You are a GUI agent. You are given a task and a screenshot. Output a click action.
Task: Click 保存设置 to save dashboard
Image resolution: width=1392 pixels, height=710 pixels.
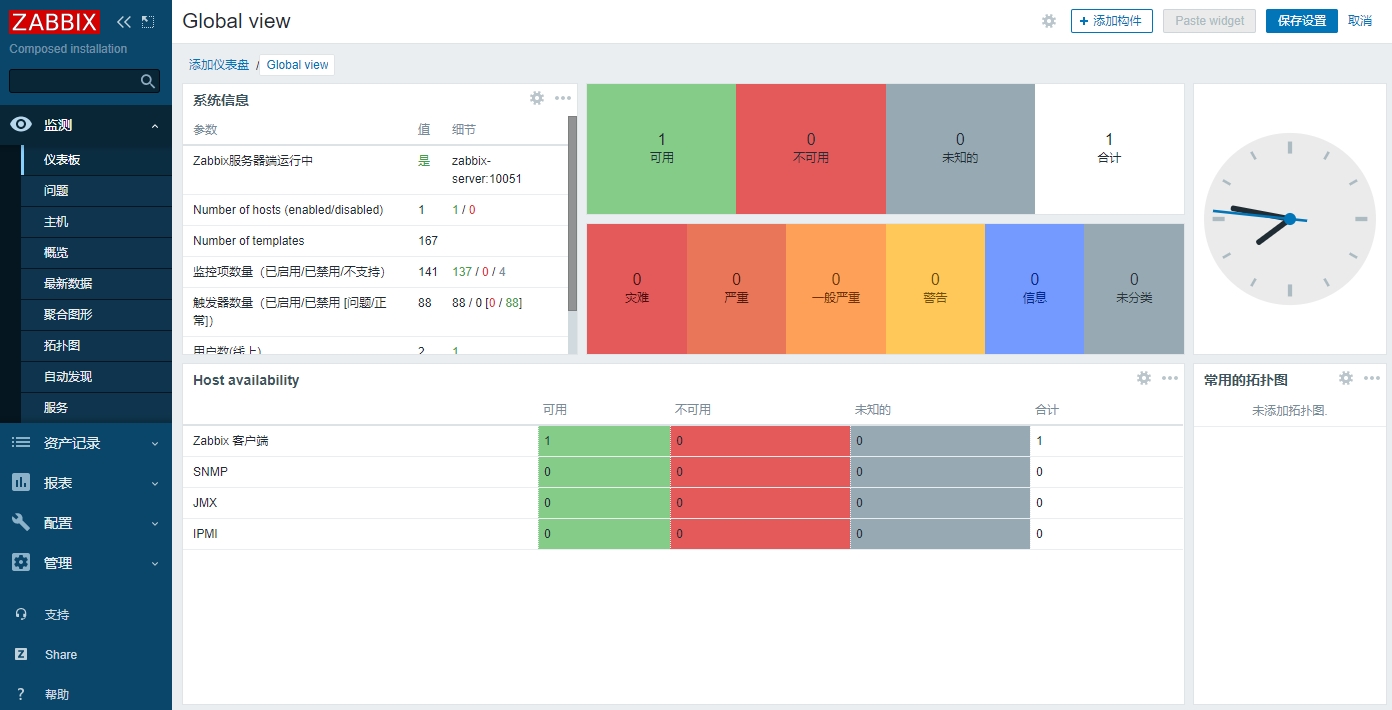[1301, 21]
